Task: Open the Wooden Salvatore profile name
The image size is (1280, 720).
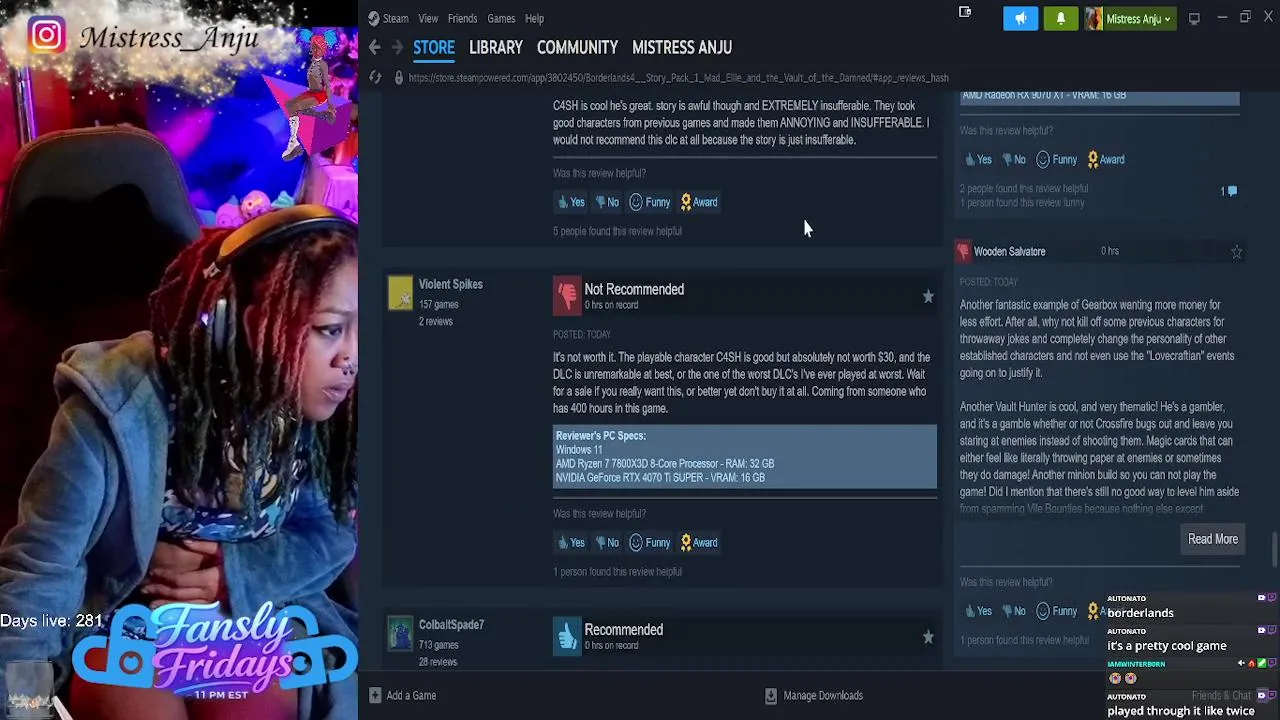Action: 1009,252
